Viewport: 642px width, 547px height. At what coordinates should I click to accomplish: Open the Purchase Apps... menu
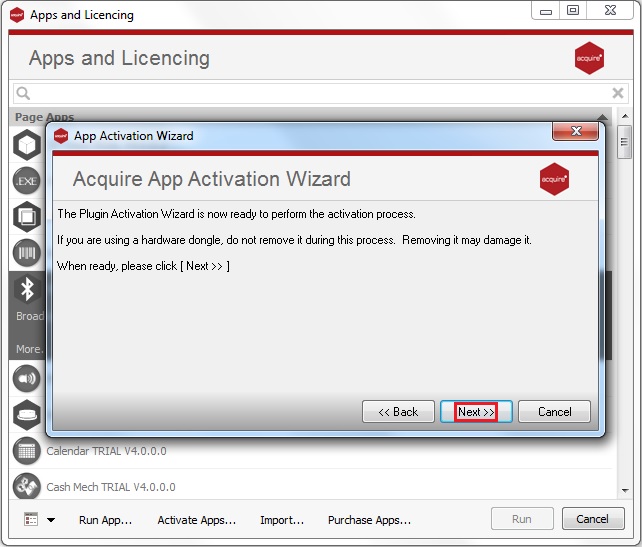point(369,520)
